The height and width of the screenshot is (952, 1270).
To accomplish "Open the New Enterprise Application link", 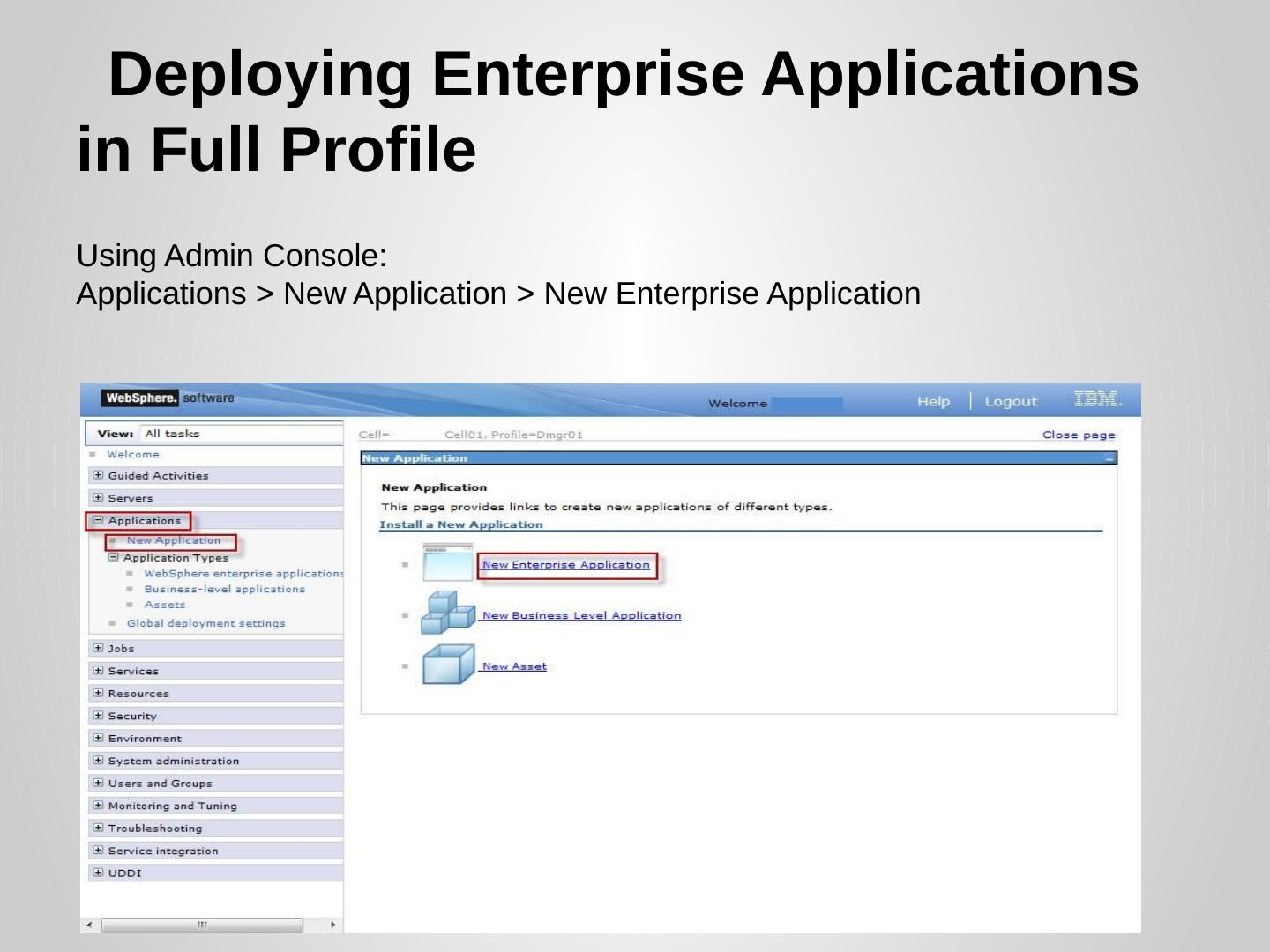I will tap(566, 565).
